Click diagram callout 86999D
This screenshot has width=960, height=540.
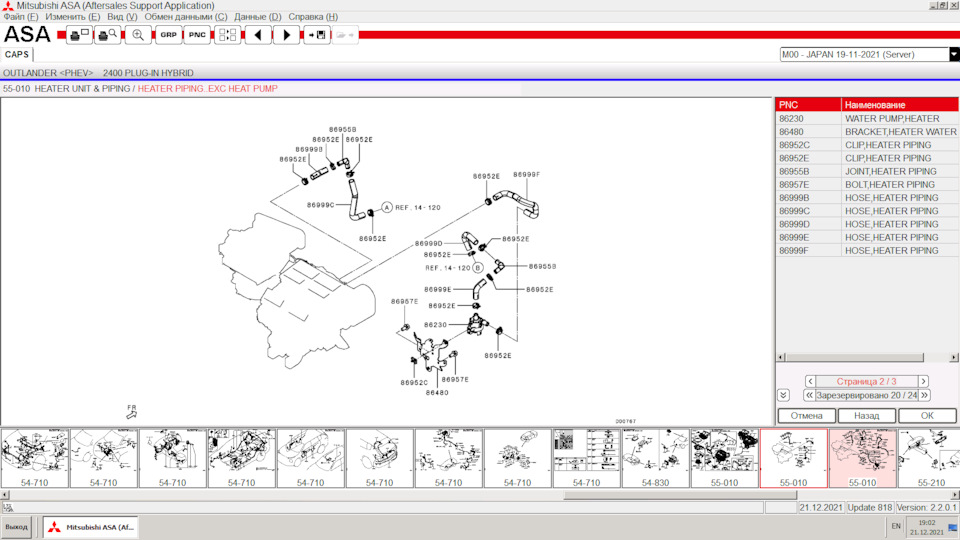(428, 244)
